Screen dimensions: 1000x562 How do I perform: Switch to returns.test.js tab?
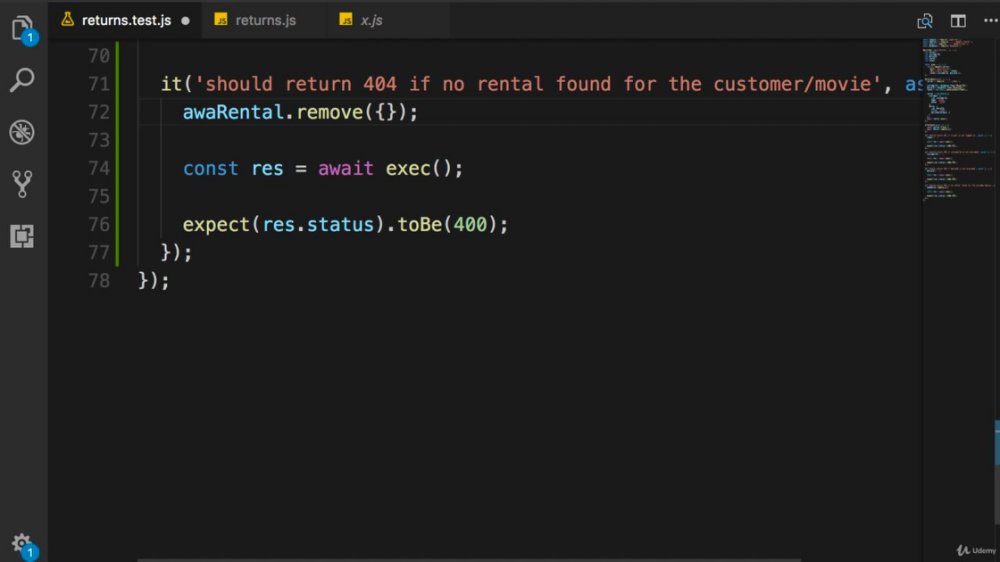(126, 20)
